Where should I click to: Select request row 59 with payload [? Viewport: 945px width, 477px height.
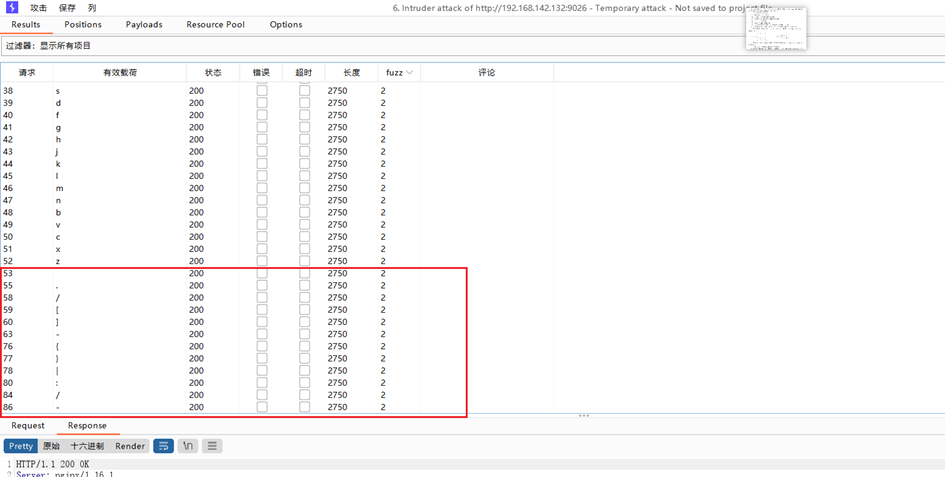pyautogui.click(x=277, y=309)
